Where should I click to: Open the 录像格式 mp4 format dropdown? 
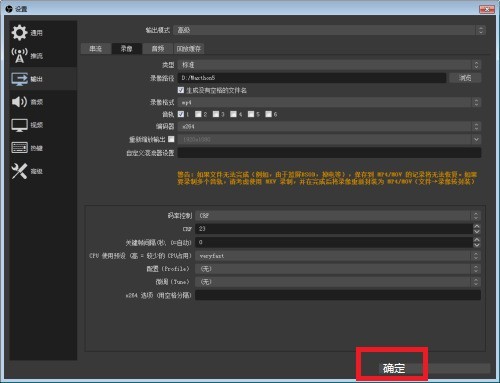(x=329, y=102)
